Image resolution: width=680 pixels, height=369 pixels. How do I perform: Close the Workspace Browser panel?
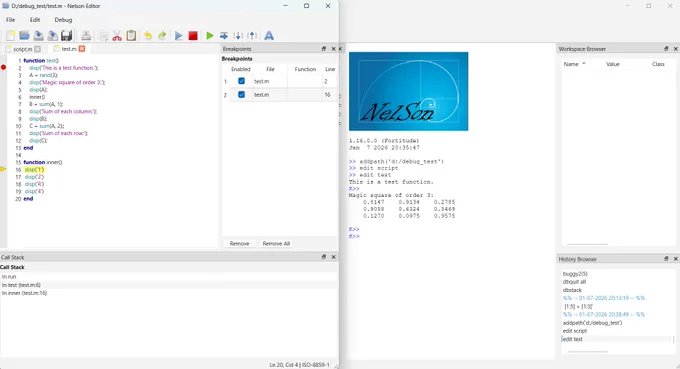676,49
